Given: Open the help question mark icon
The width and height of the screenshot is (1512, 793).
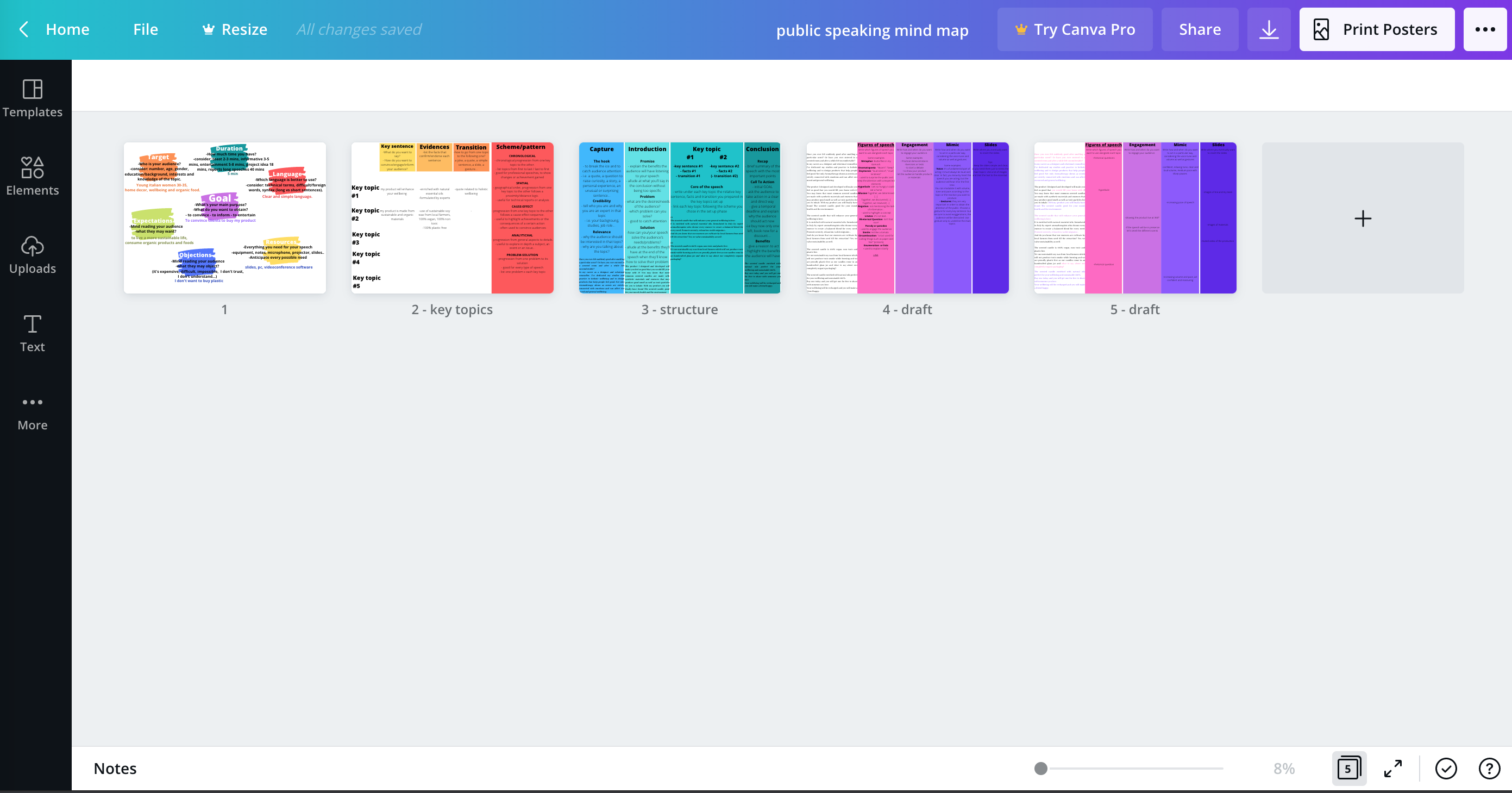Looking at the screenshot, I should click(x=1489, y=769).
